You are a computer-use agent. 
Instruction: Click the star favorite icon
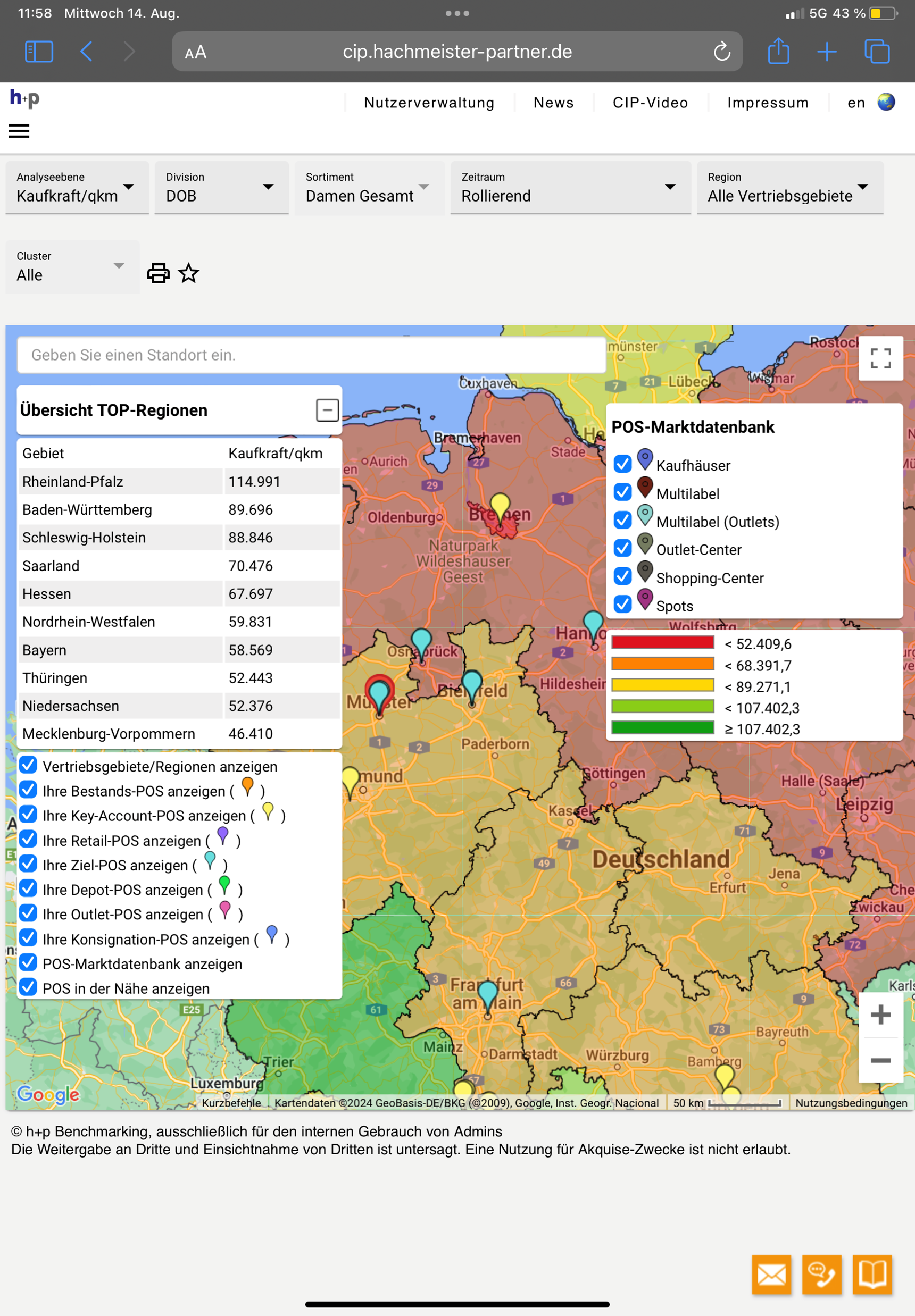tap(189, 273)
